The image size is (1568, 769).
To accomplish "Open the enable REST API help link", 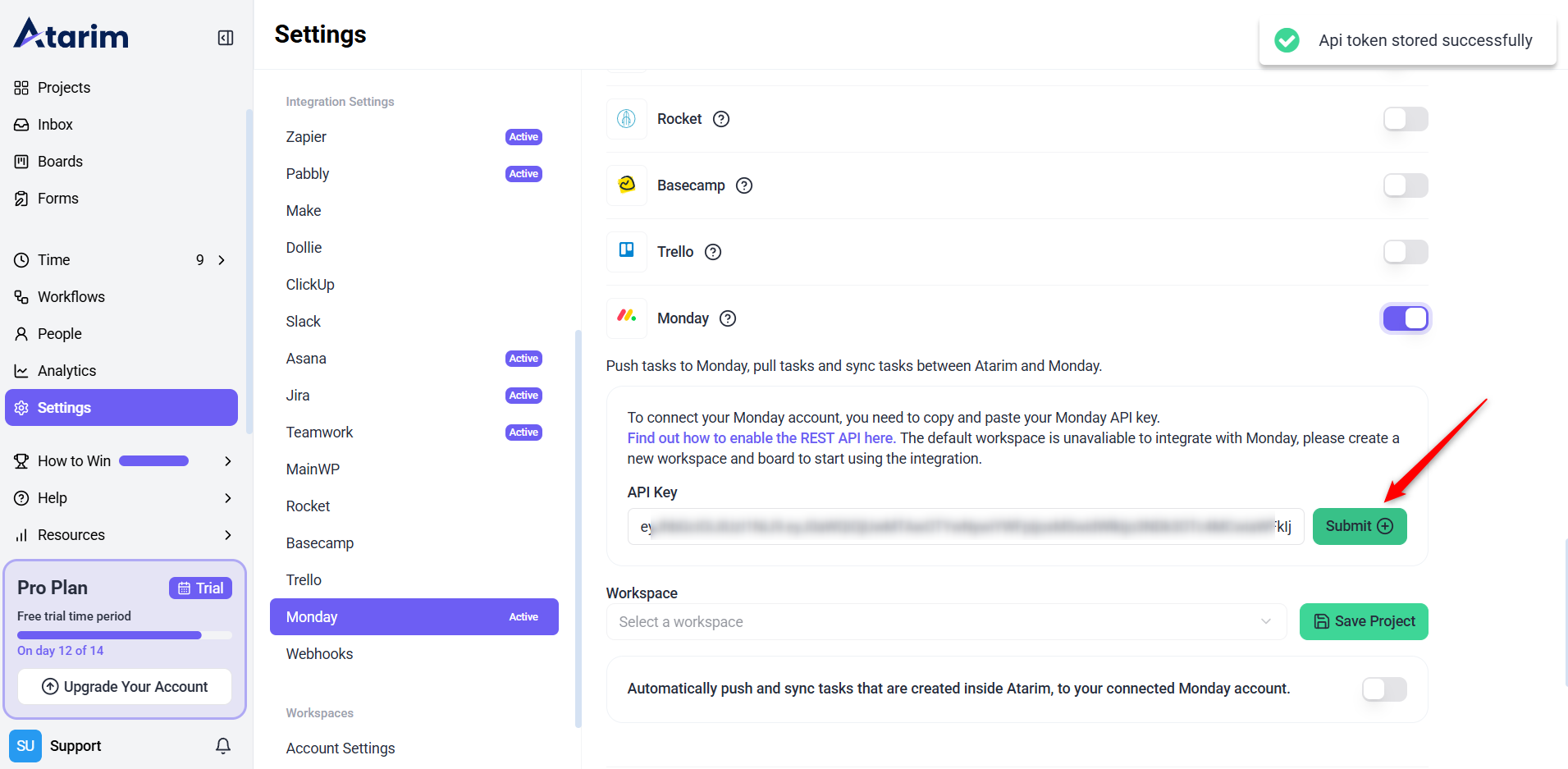I will pyautogui.click(x=761, y=438).
